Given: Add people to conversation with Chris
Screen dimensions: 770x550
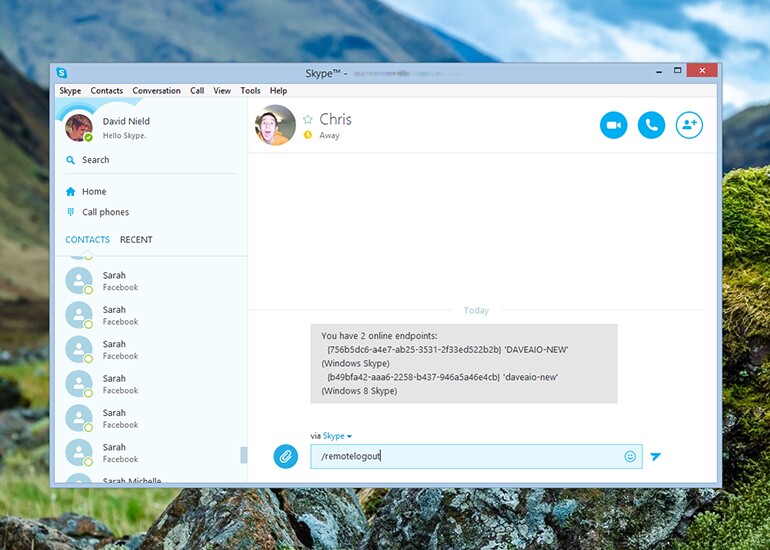Looking at the screenshot, I should click(x=689, y=125).
